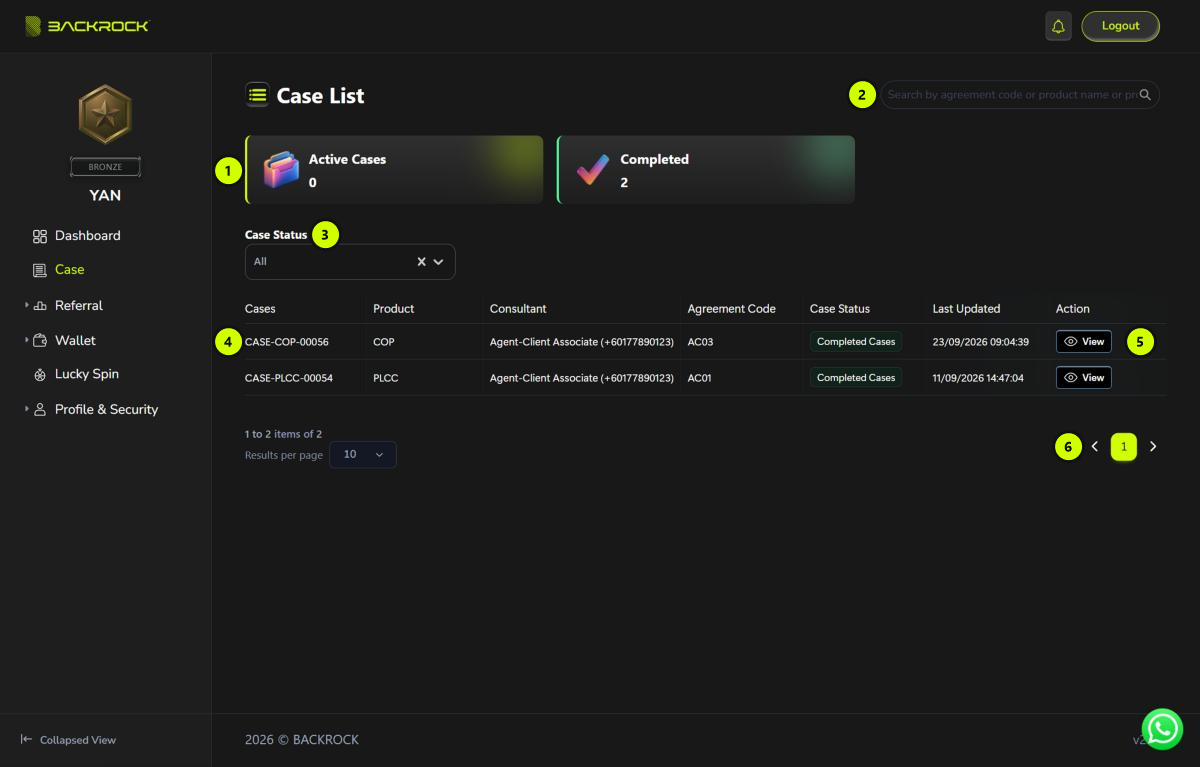The height and width of the screenshot is (767, 1200).
Task: Click the bronze rank badge avatar
Action: pos(105,114)
